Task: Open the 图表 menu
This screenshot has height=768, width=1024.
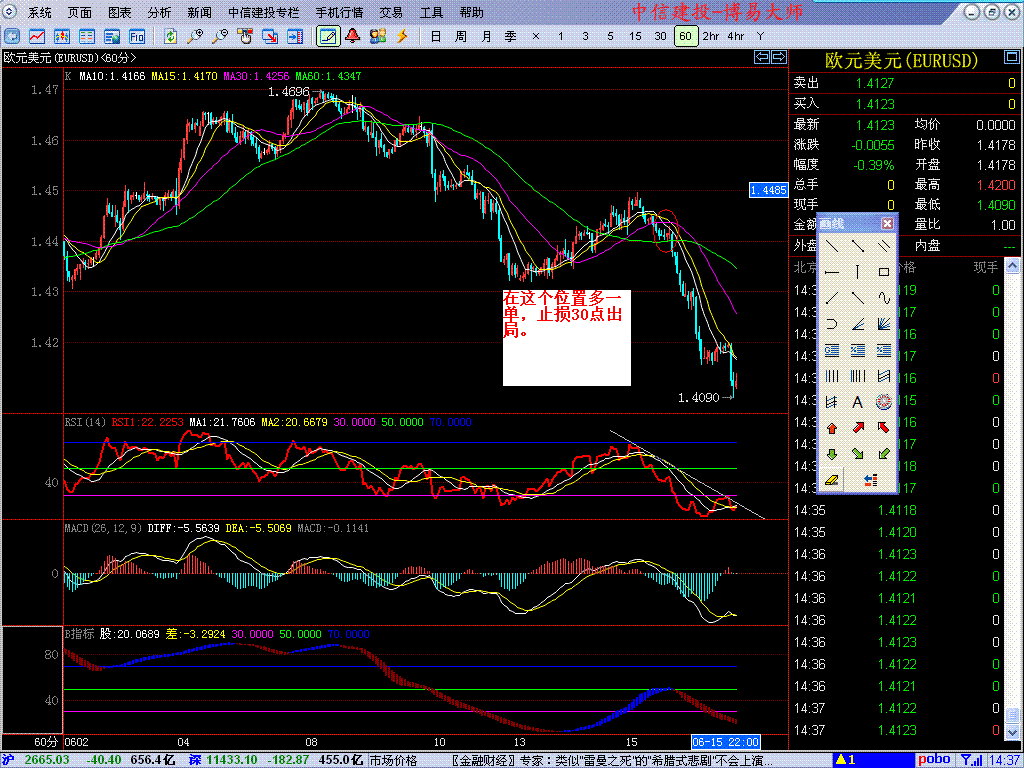Action: tap(120, 12)
